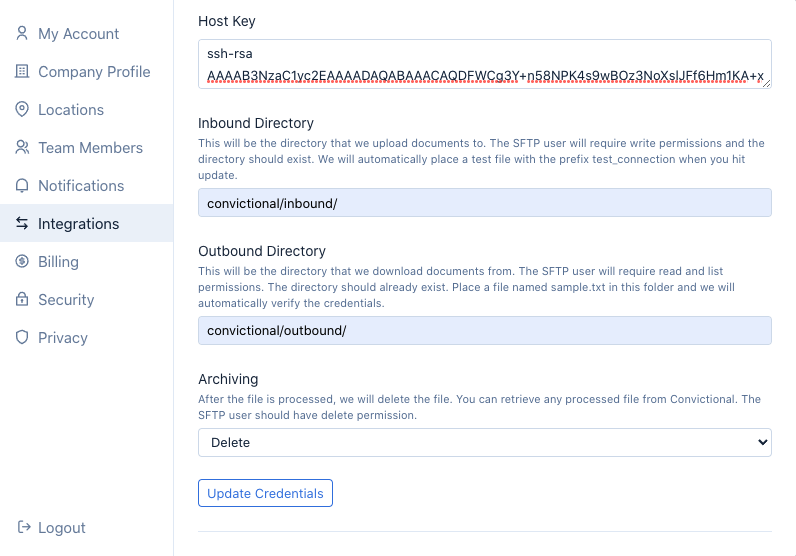Click the Logout link
This screenshot has width=796, height=556.
[x=62, y=527]
